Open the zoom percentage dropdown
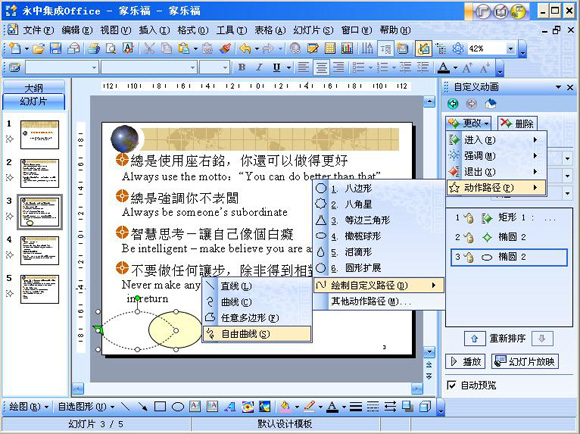The width and height of the screenshot is (580, 434). [x=510, y=48]
